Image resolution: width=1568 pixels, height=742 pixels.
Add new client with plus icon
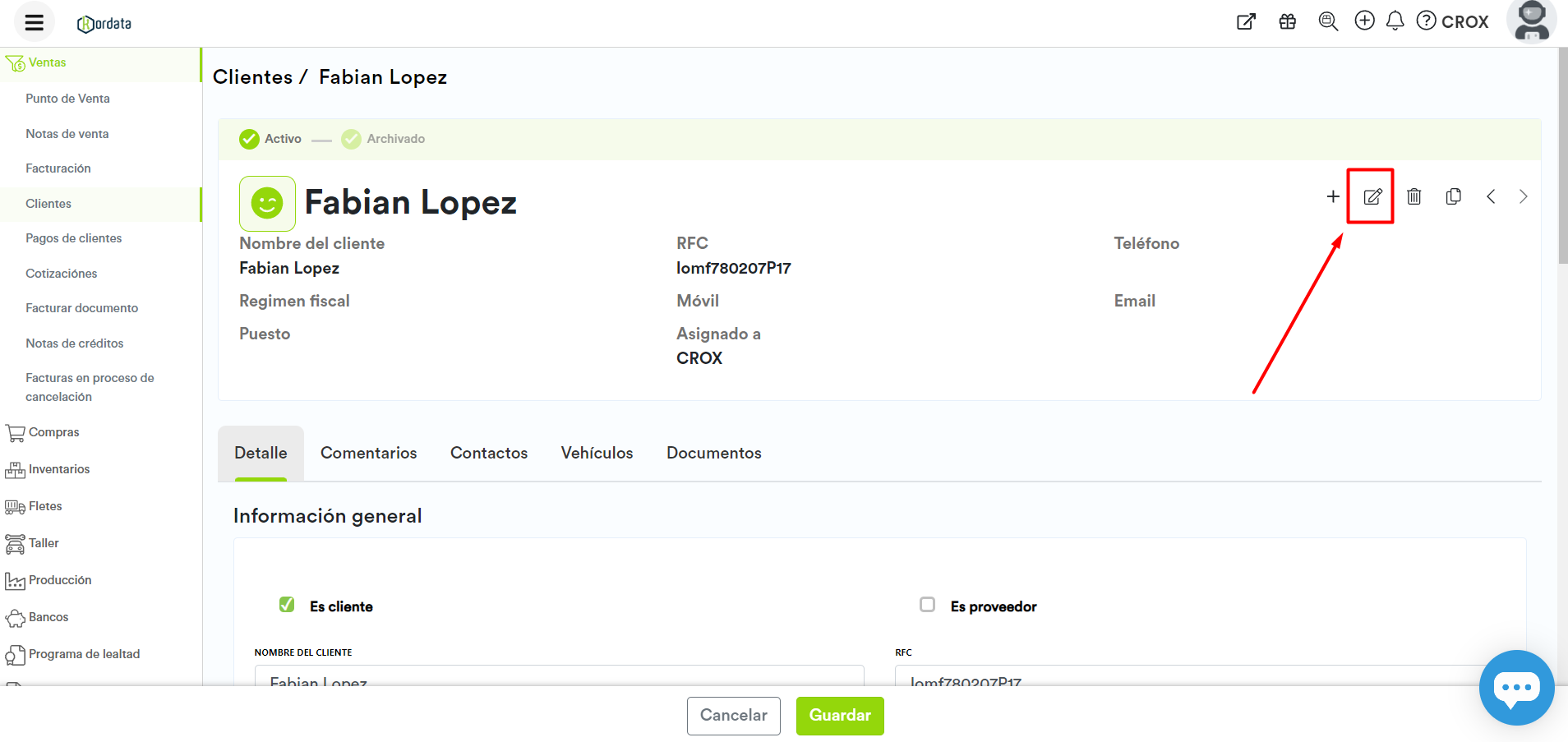pyautogui.click(x=1333, y=196)
